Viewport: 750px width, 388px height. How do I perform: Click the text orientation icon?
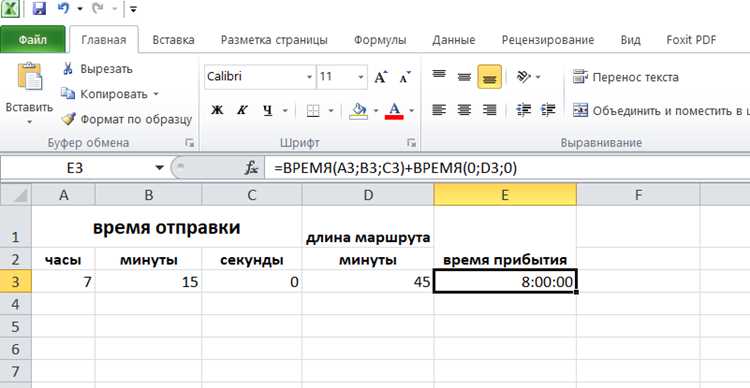click(x=524, y=77)
